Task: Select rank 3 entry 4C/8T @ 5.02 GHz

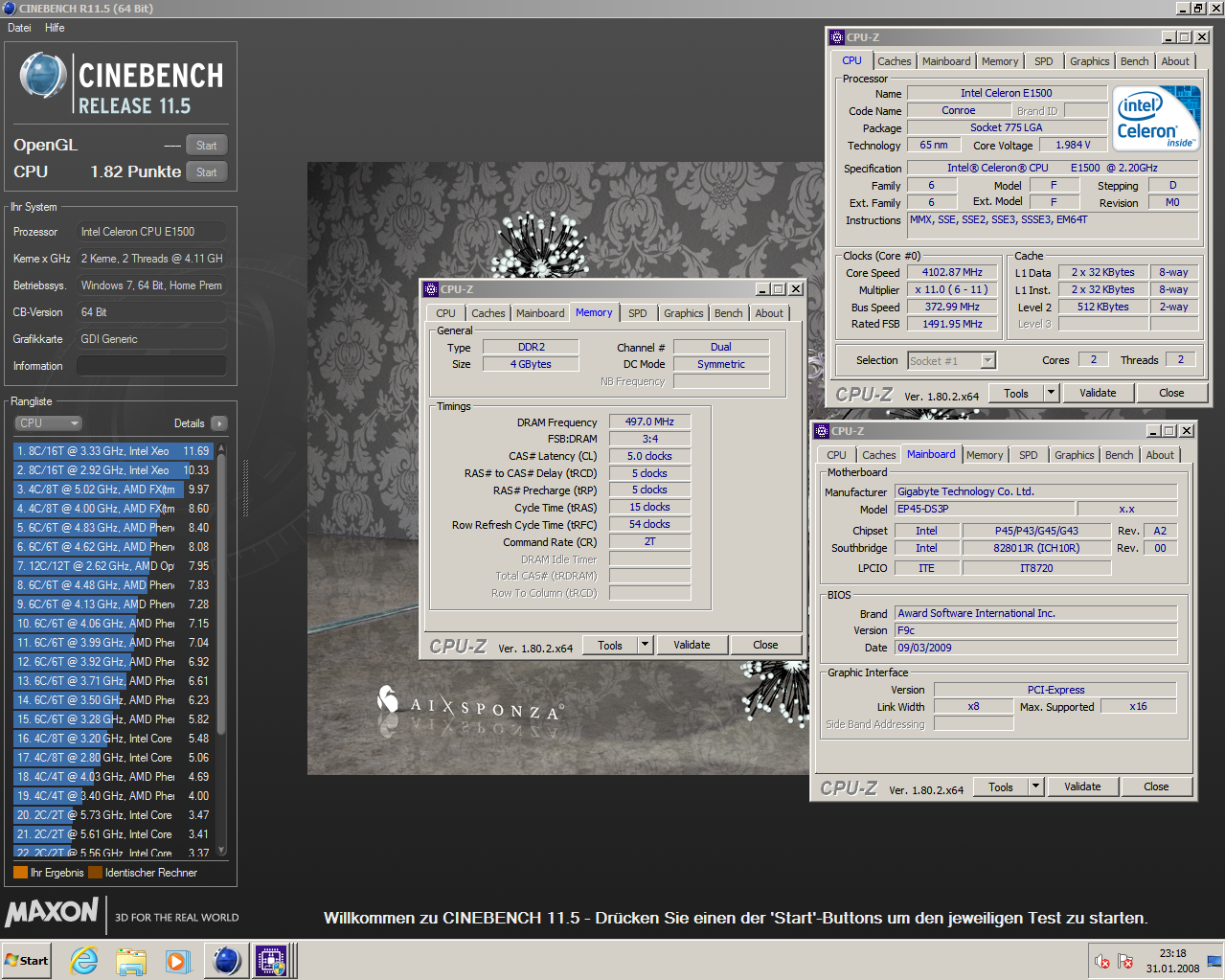Action: point(113,489)
